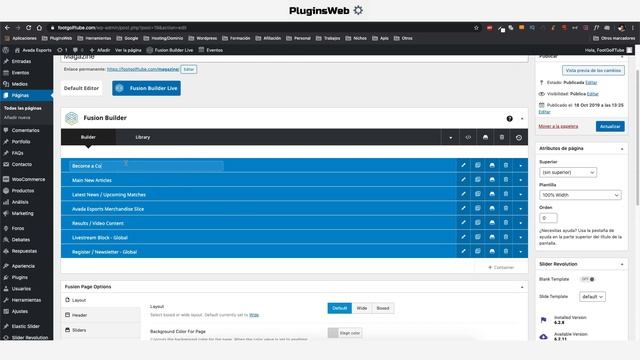This screenshot has width=640, height=360.
Task: Bookmark this page with the star icon
Action: click(x=476, y=28)
